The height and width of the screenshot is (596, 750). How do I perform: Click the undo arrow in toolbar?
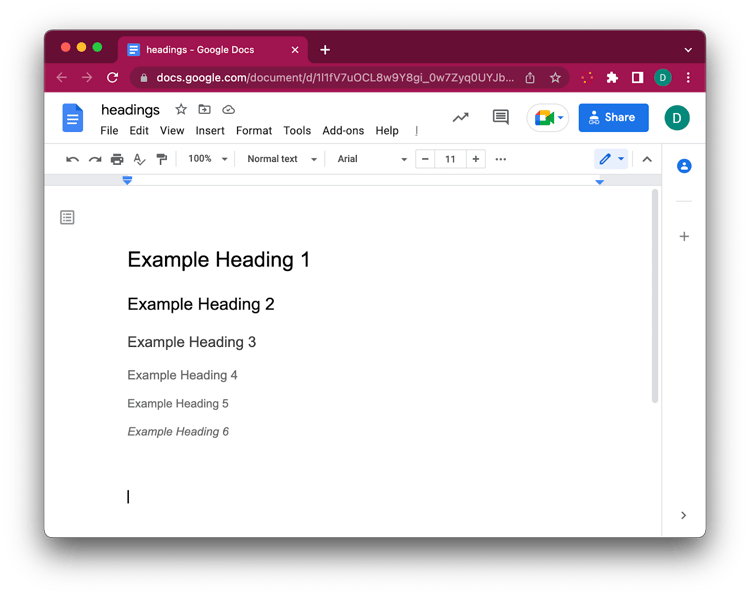point(72,159)
